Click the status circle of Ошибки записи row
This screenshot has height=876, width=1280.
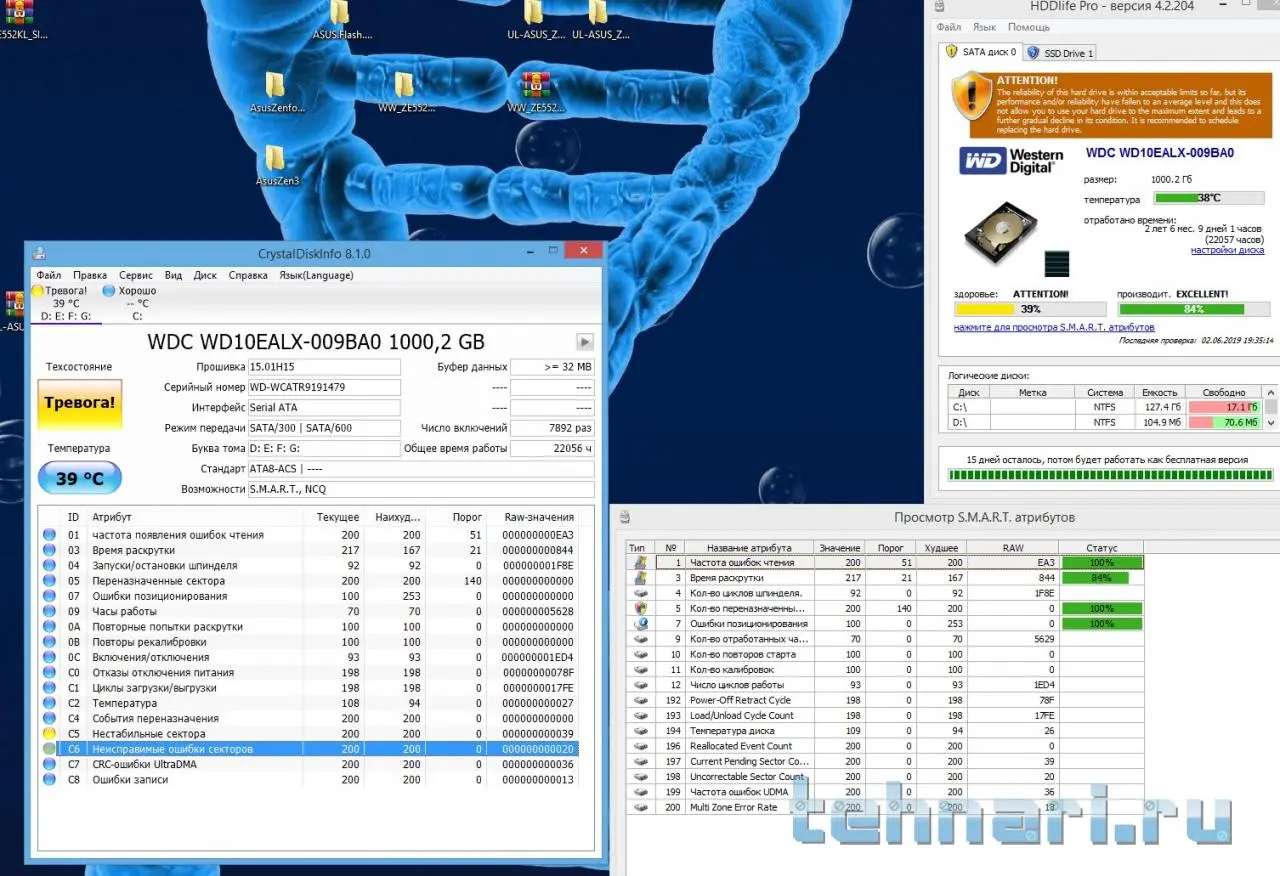49,780
